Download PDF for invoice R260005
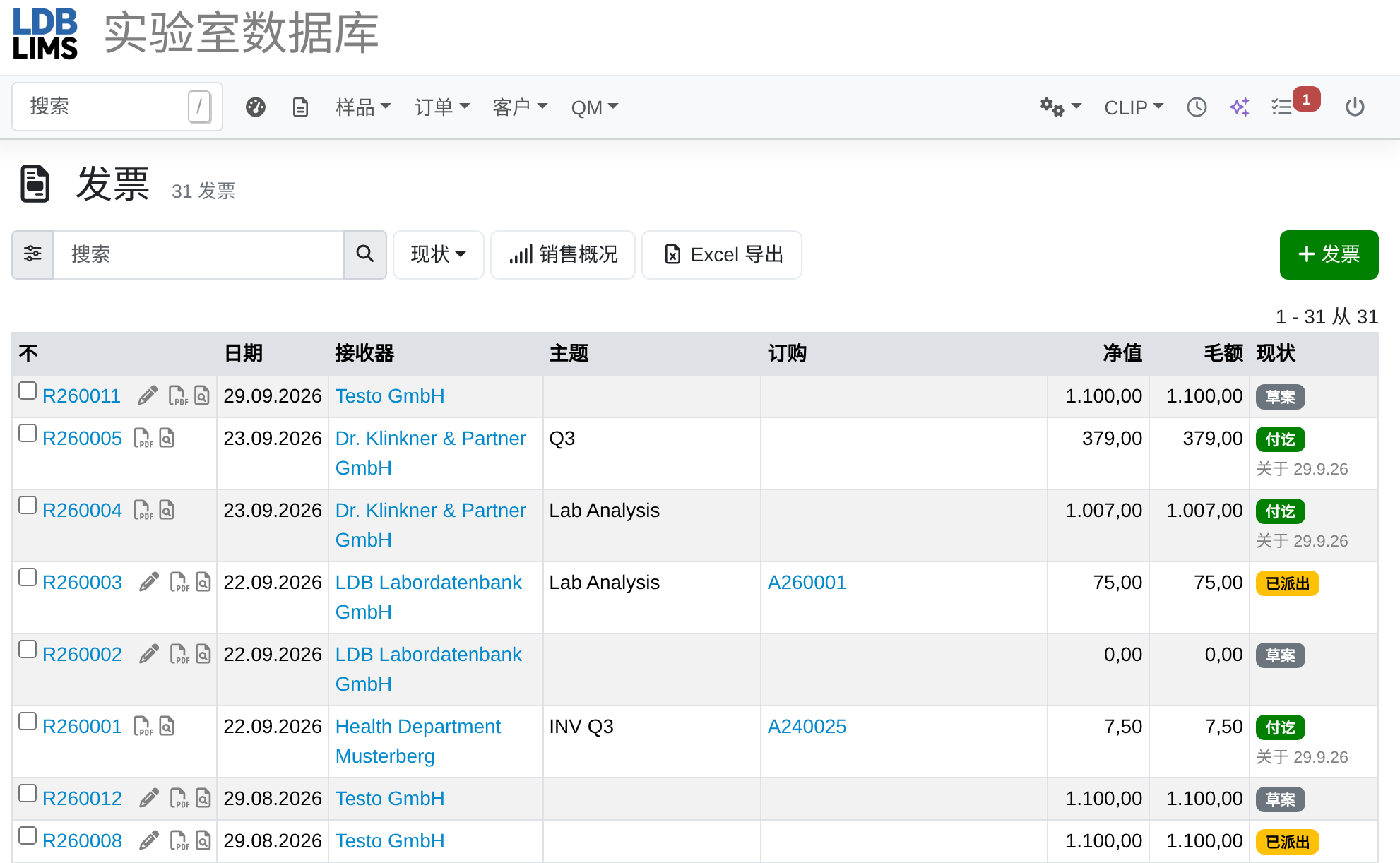 click(143, 438)
